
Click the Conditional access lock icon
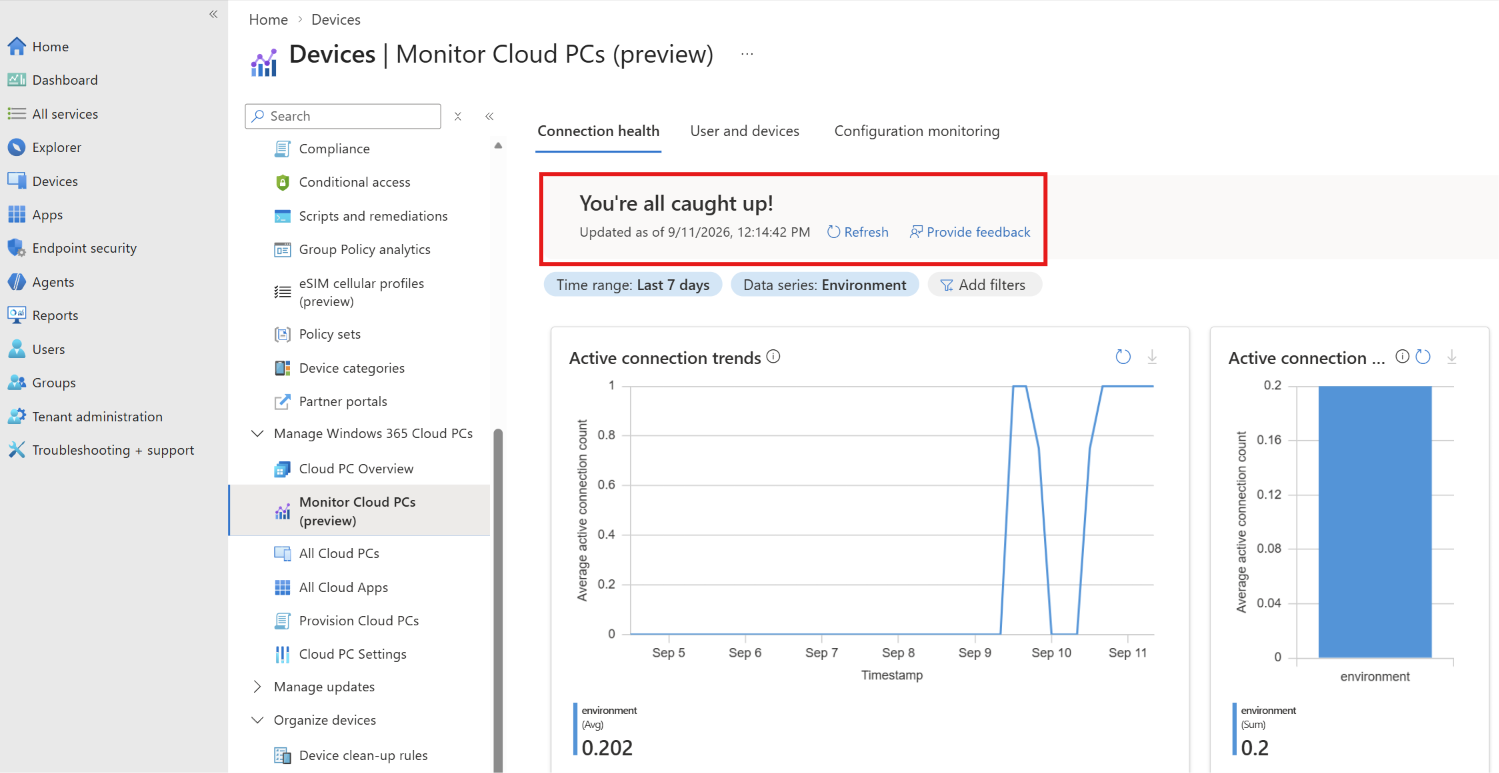tap(282, 182)
